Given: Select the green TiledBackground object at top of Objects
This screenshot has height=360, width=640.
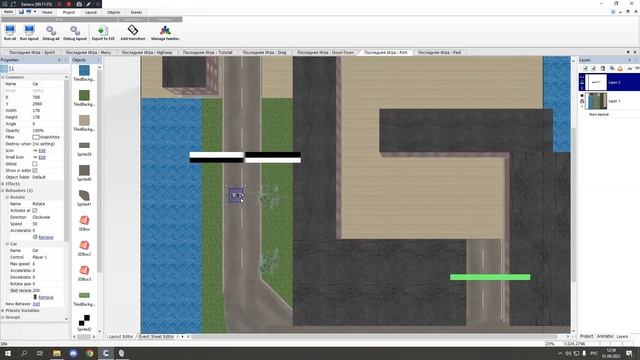Looking at the screenshot, I should pos(84,96).
